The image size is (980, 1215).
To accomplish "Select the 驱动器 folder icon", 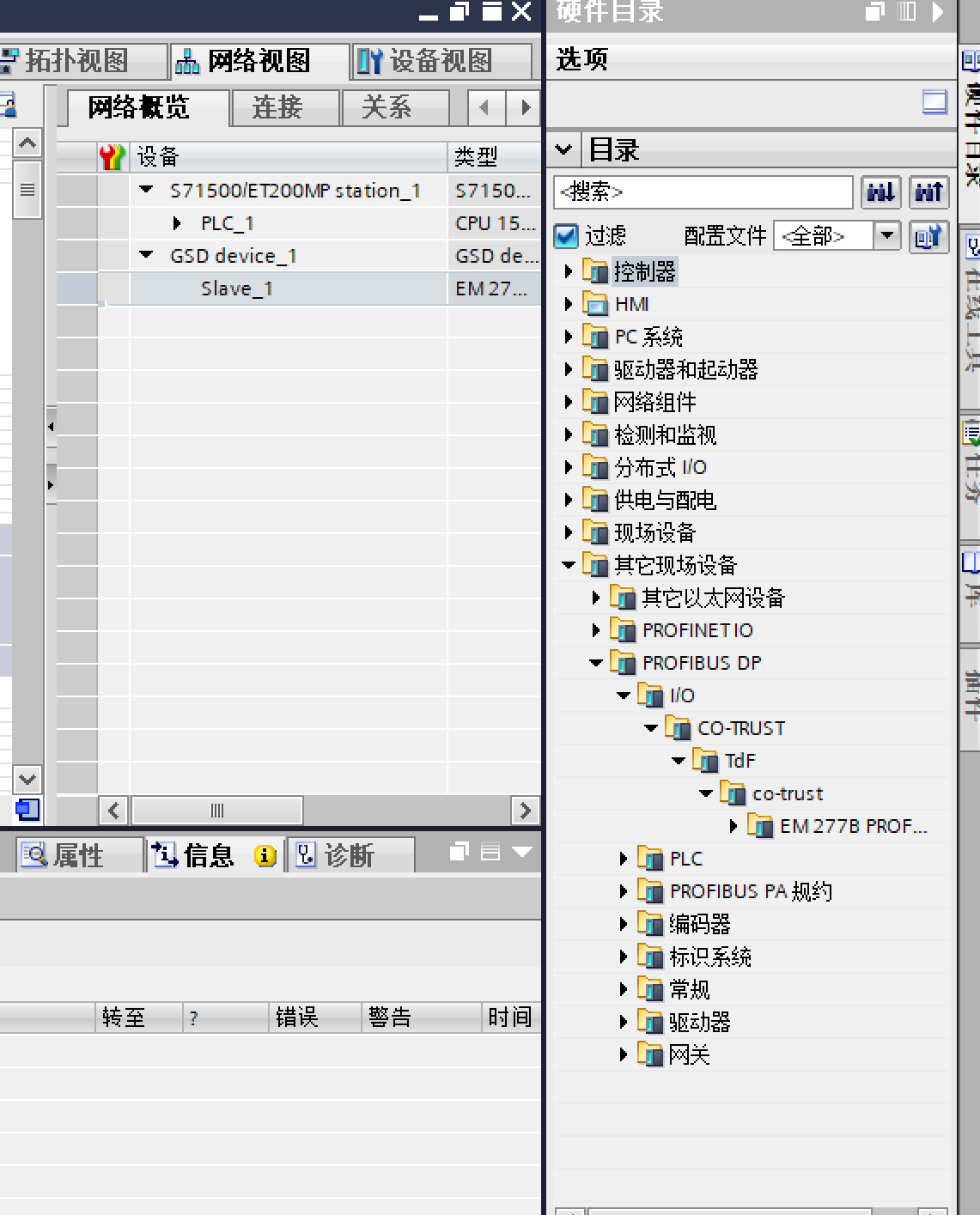I will [x=650, y=1022].
